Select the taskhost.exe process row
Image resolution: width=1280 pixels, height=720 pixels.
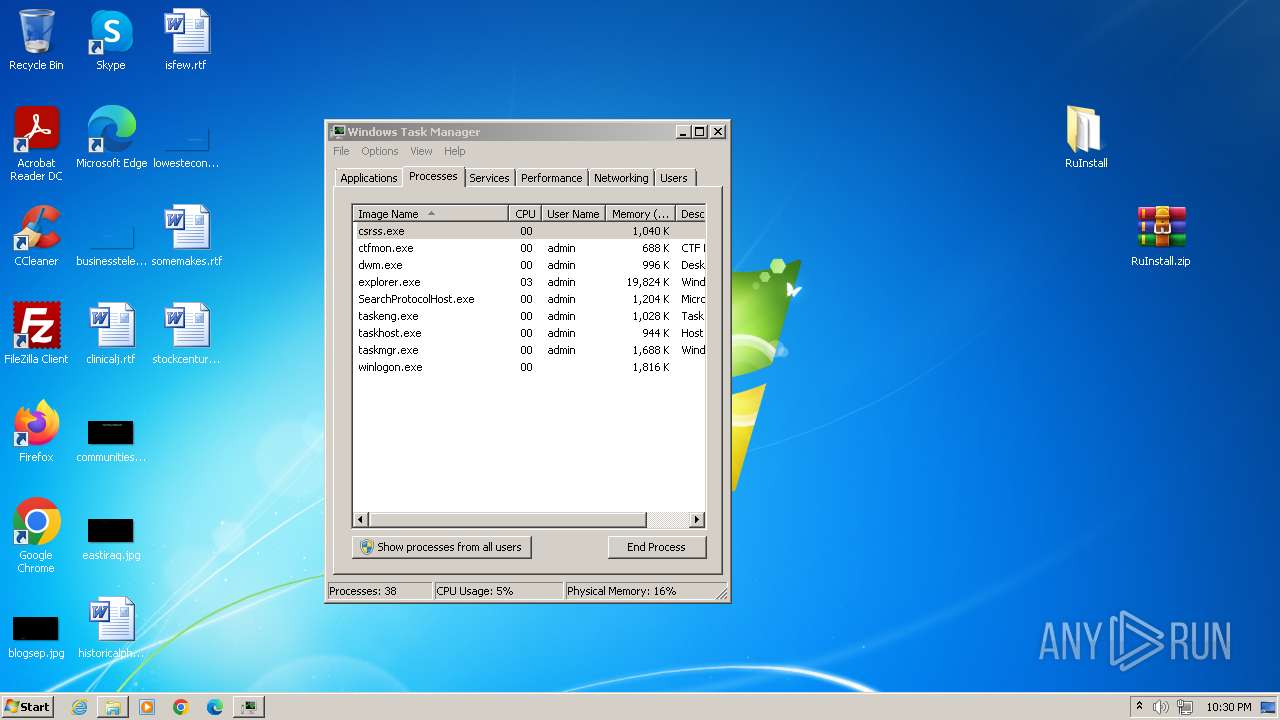[x=529, y=333]
